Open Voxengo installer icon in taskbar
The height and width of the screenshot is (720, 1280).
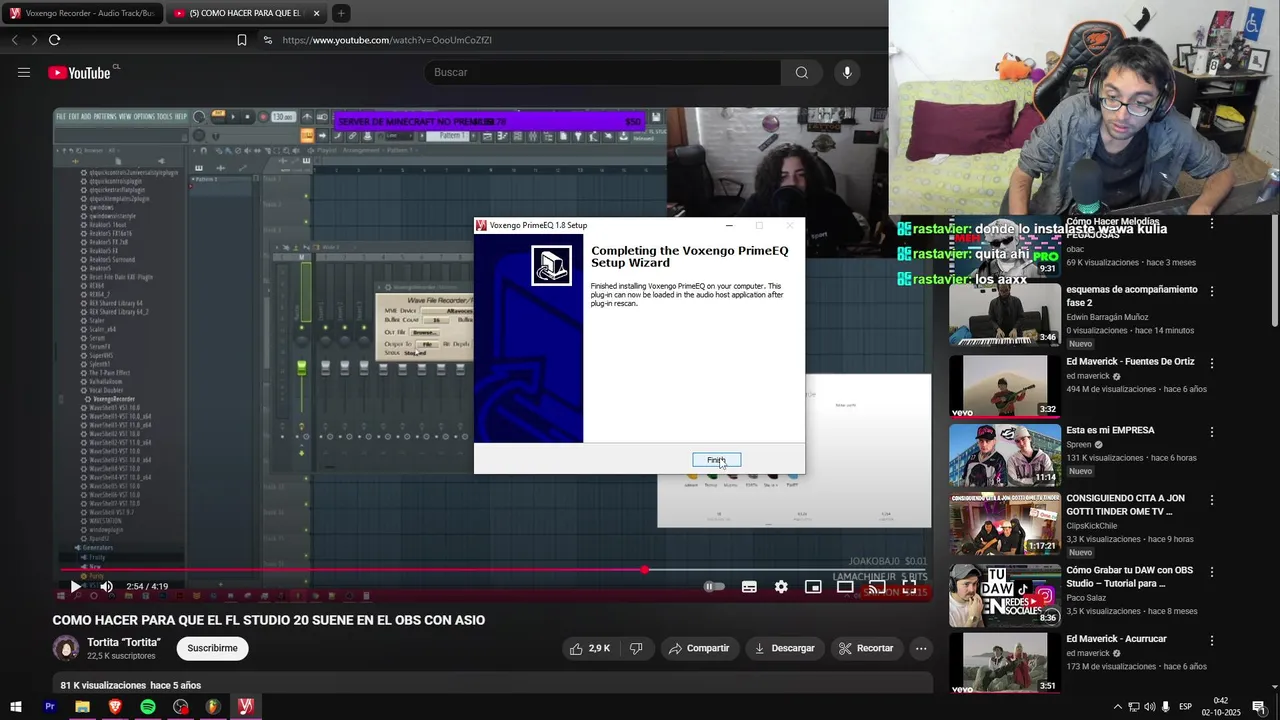point(246,707)
